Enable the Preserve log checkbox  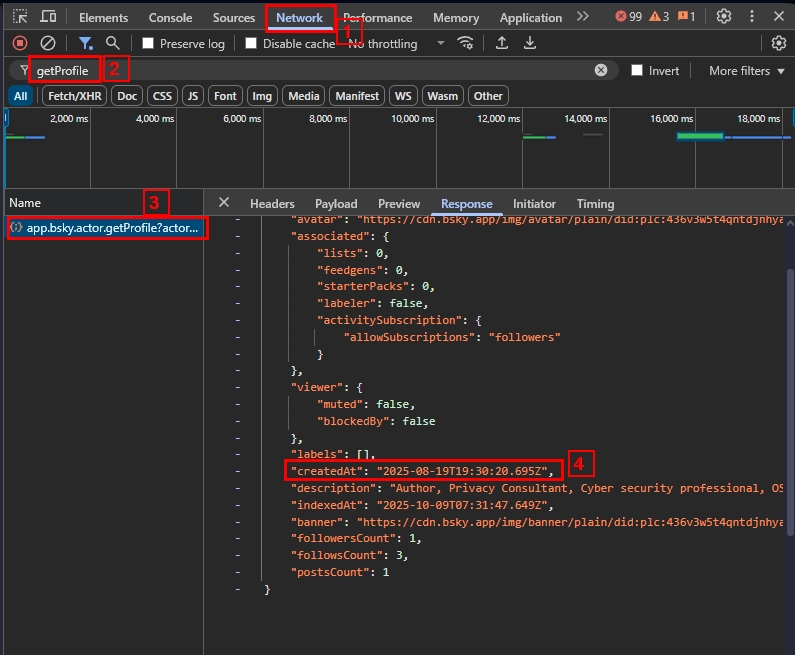[x=148, y=44]
